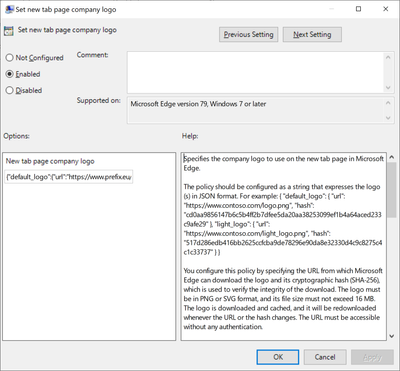Image resolution: width=400 pixels, height=371 pixels.
Task: Click Supported on box scroll up arrow
Action: [388, 103]
